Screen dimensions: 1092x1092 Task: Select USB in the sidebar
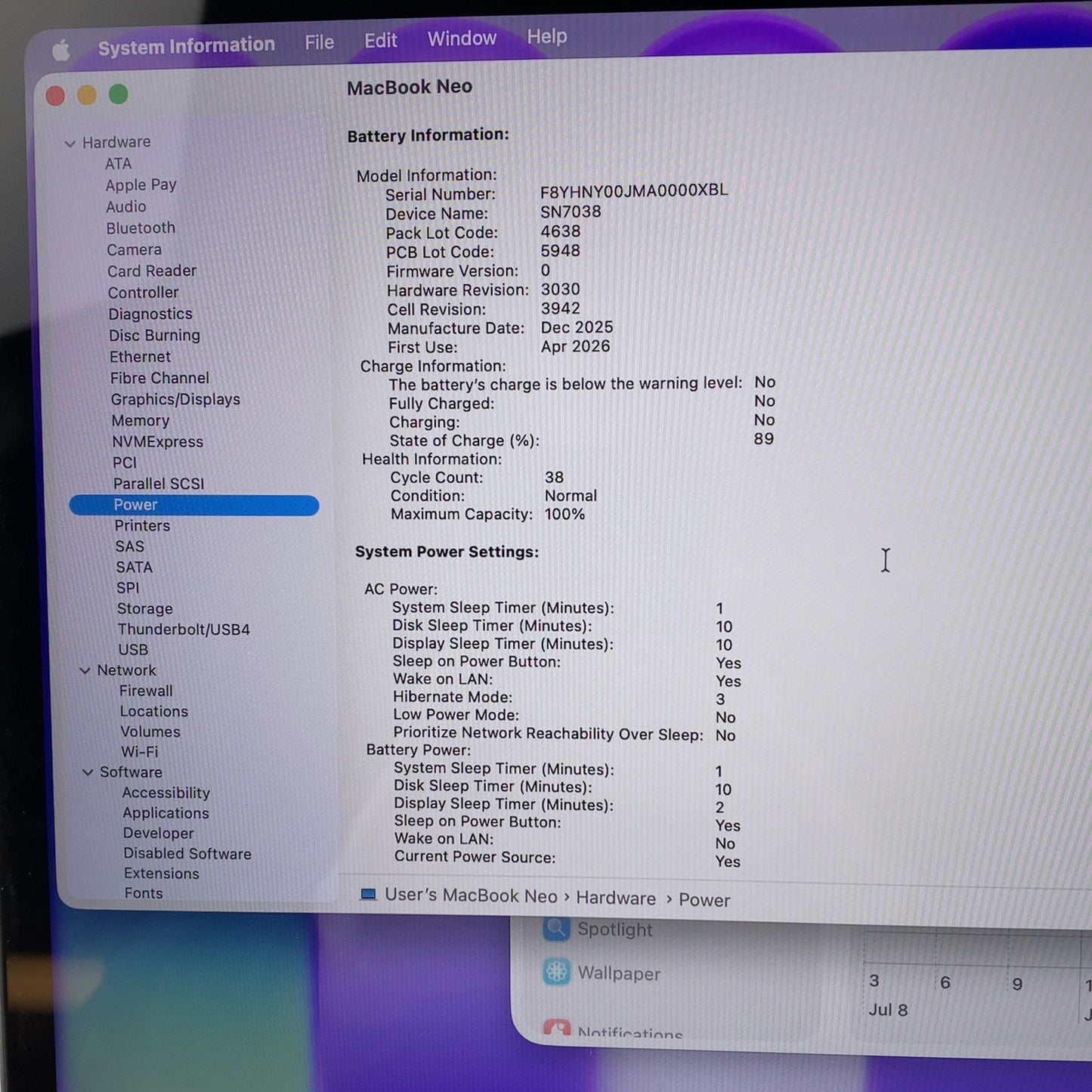[x=133, y=650]
